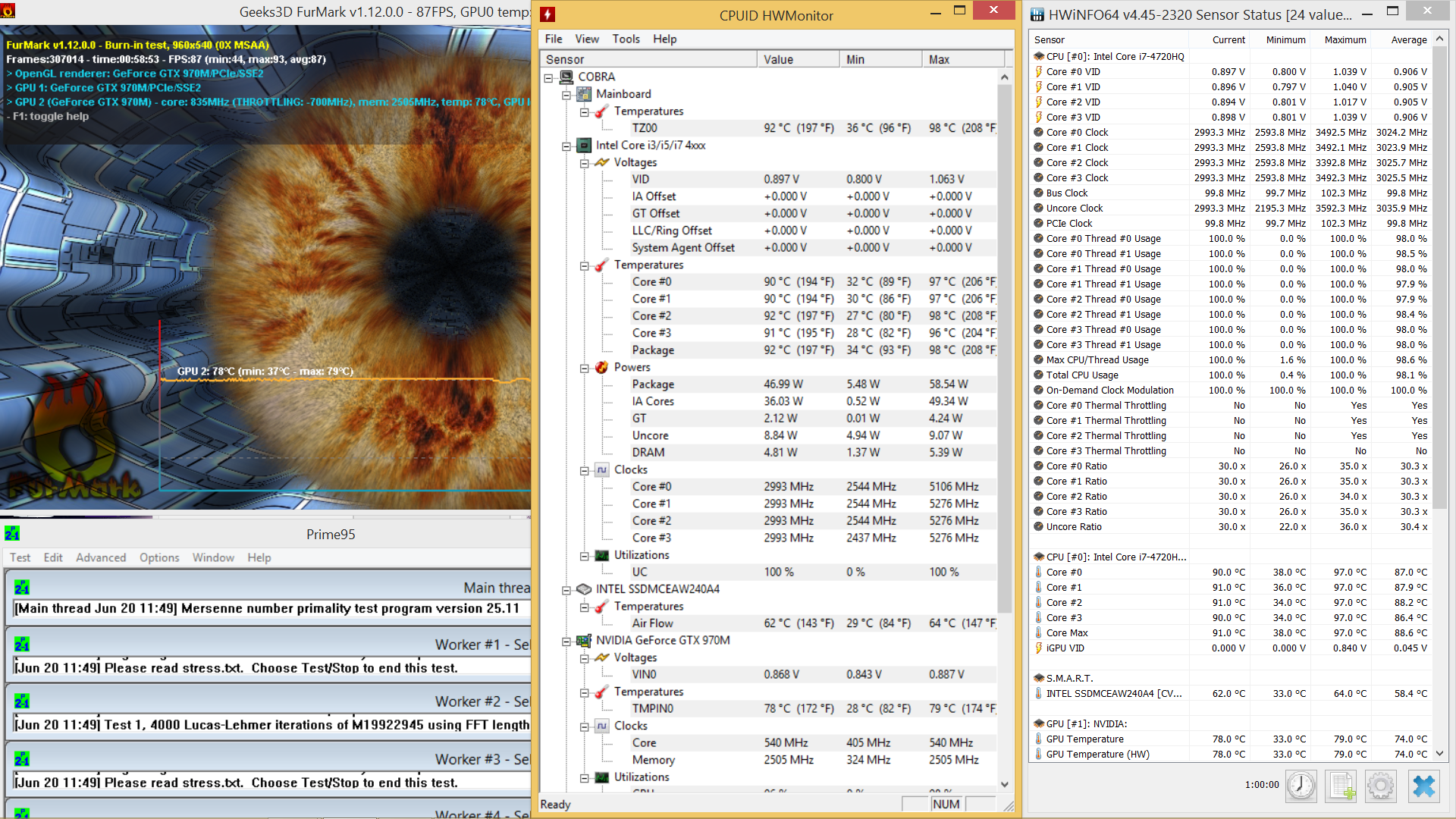Viewport: 1456px width, 819px height.
Task: Collapse the COBRA root node
Action: pyautogui.click(x=548, y=77)
